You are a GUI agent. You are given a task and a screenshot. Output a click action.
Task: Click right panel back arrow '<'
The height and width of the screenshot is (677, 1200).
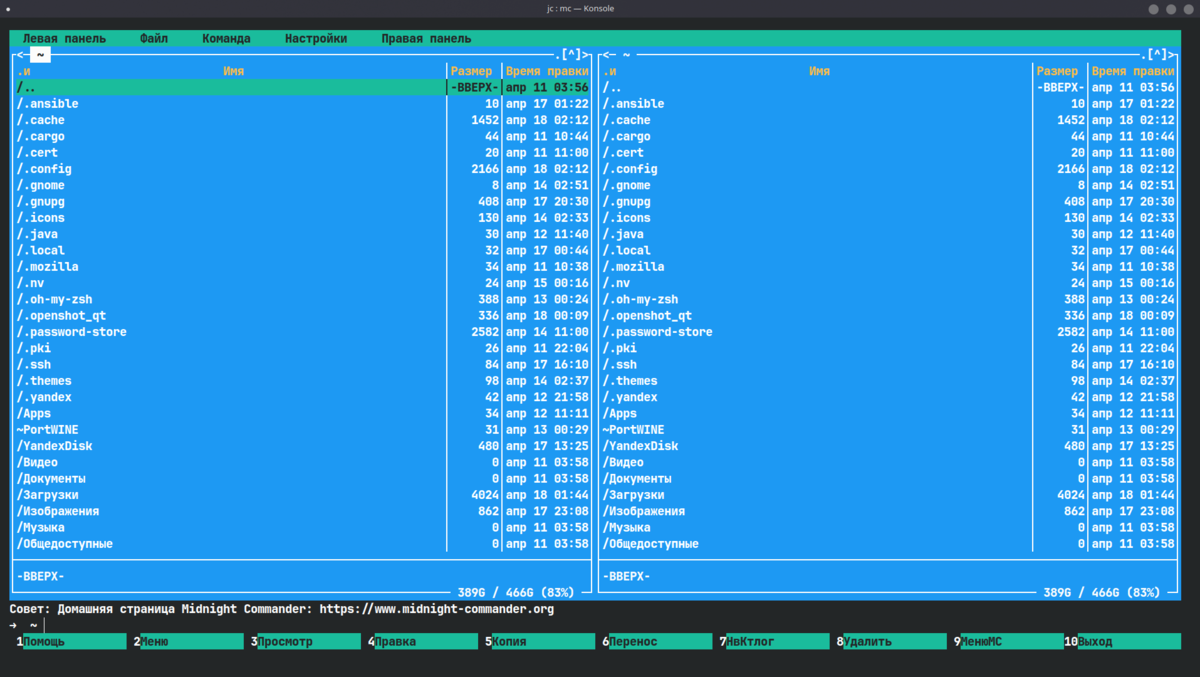(606, 55)
